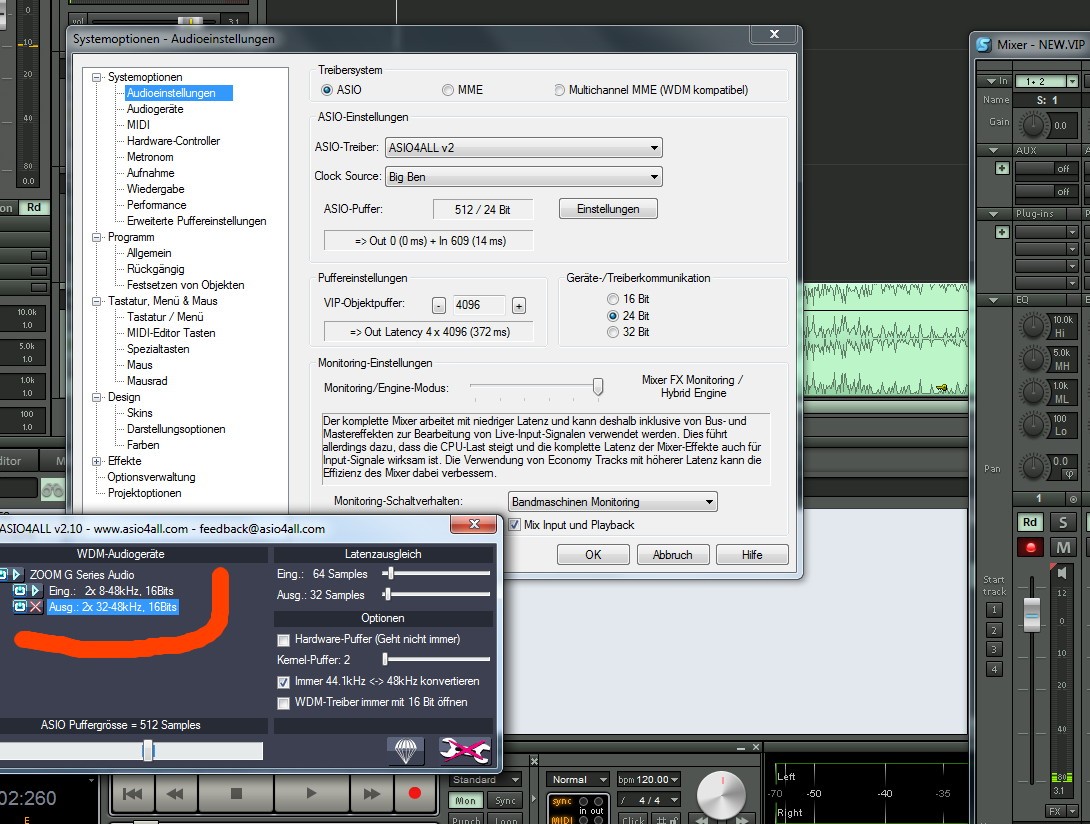Open Skins under Design in the tree
Image resolution: width=1090 pixels, height=824 pixels.
tap(139, 413)
